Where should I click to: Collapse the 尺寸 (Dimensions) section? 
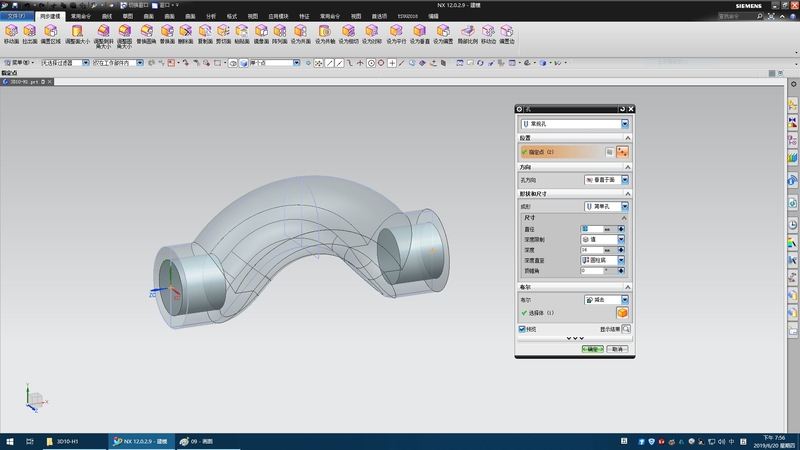(x=624, y=218)
